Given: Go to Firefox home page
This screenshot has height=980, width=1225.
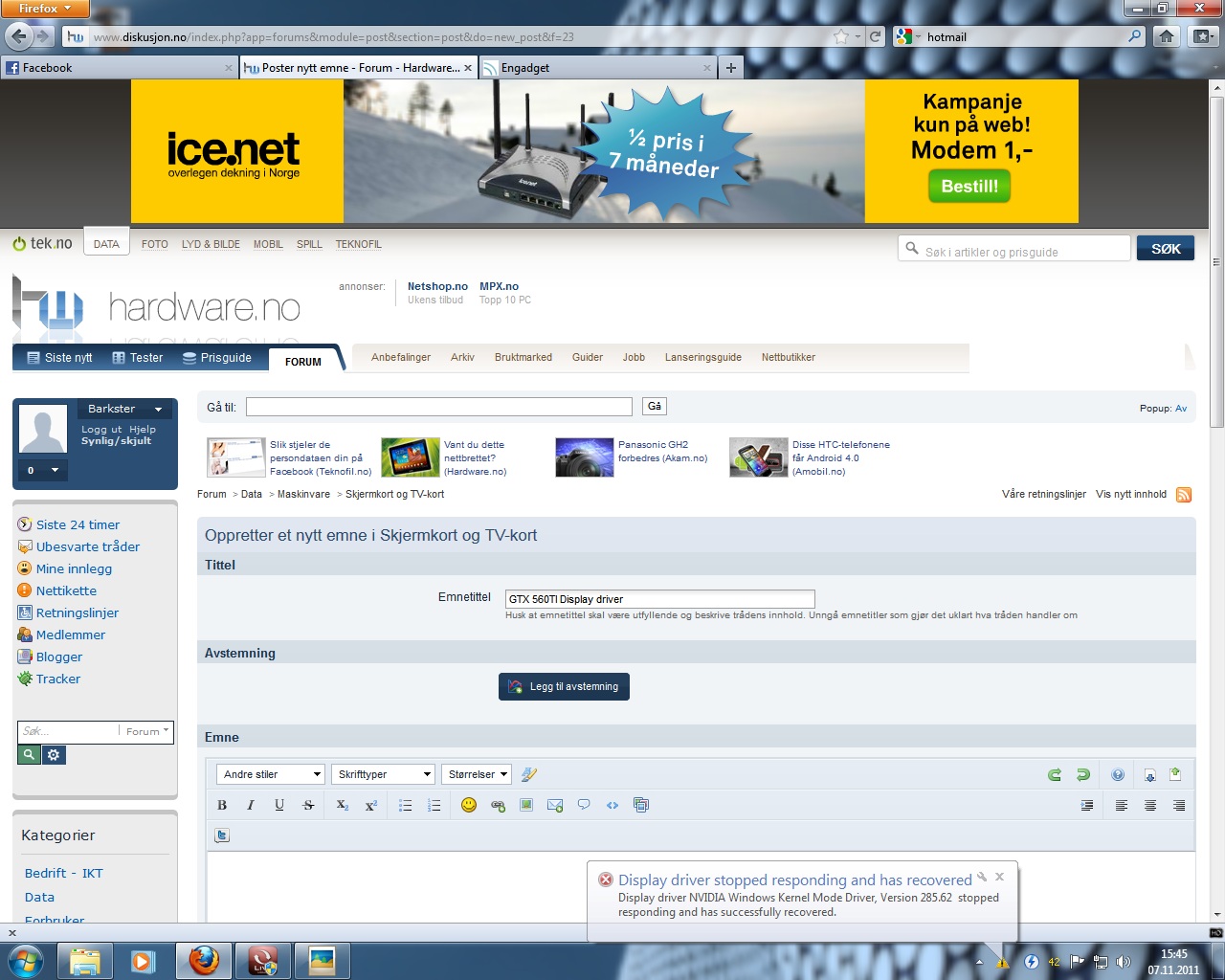Looking at the screenshot, I should pos(1166,36).
